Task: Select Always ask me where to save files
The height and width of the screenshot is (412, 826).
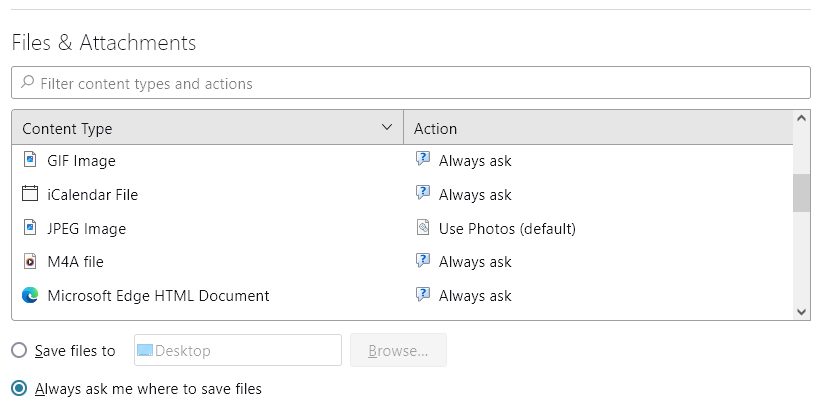Action: click(19, 388)
